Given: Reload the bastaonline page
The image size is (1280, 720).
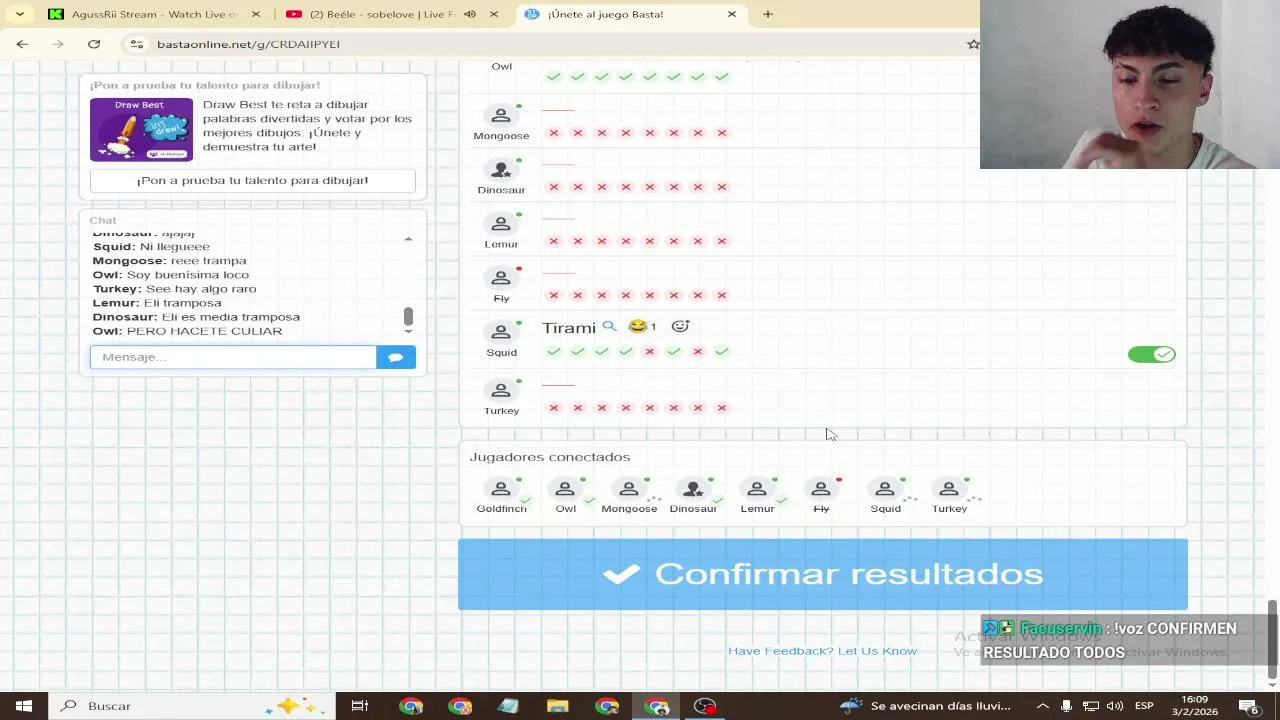Looking at the screenshot, I should (94, 44).
